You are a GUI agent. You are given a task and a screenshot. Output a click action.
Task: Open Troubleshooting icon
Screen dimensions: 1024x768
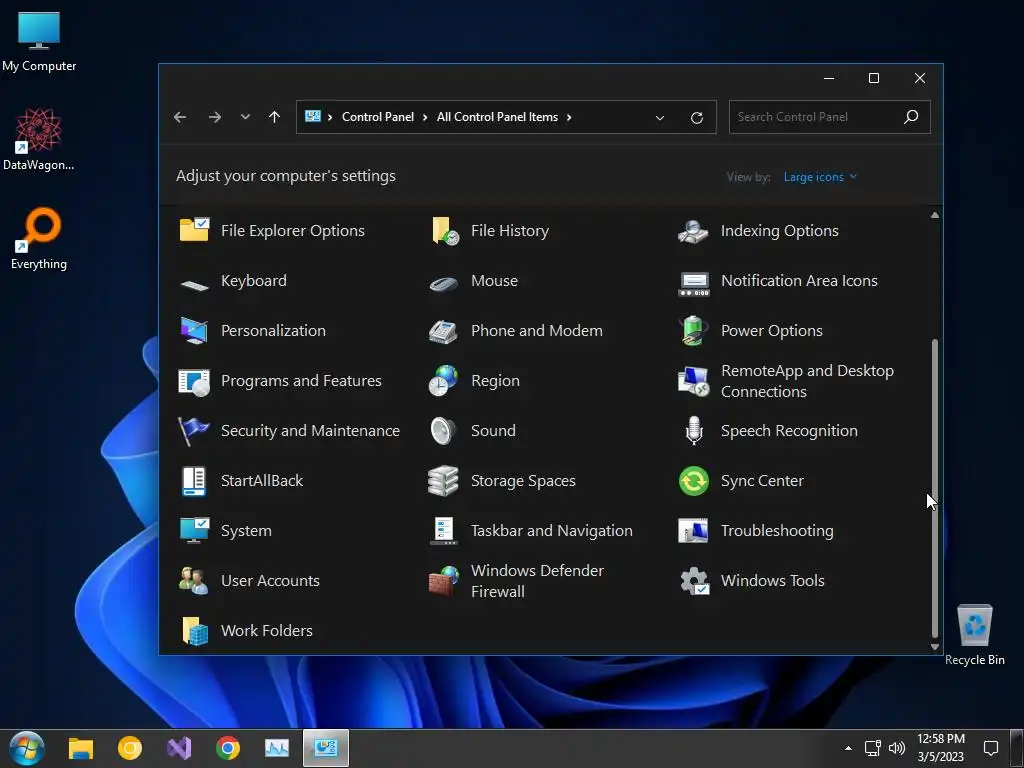tap(694, 531)
